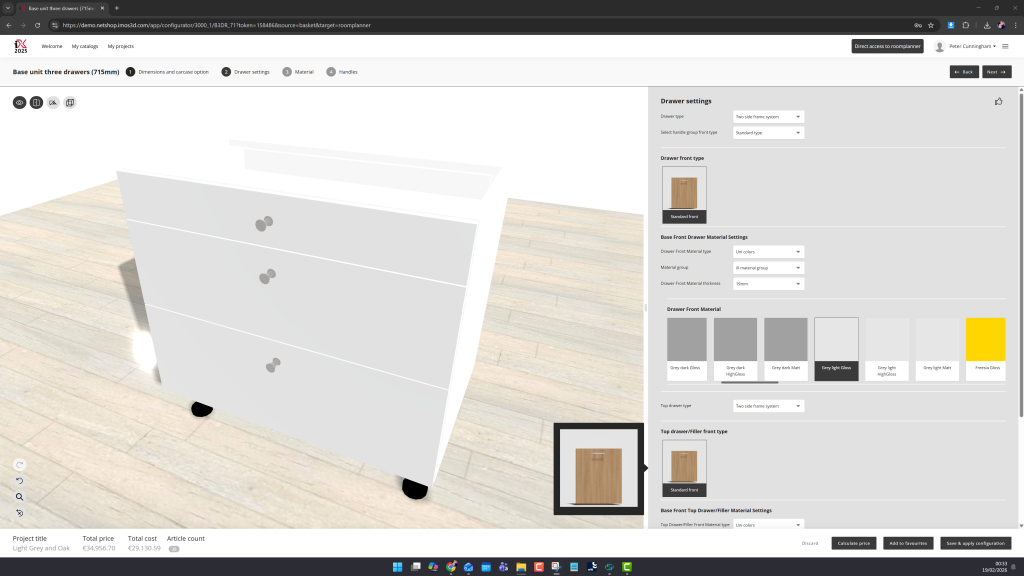Click Save & apply configuration button

975,543
